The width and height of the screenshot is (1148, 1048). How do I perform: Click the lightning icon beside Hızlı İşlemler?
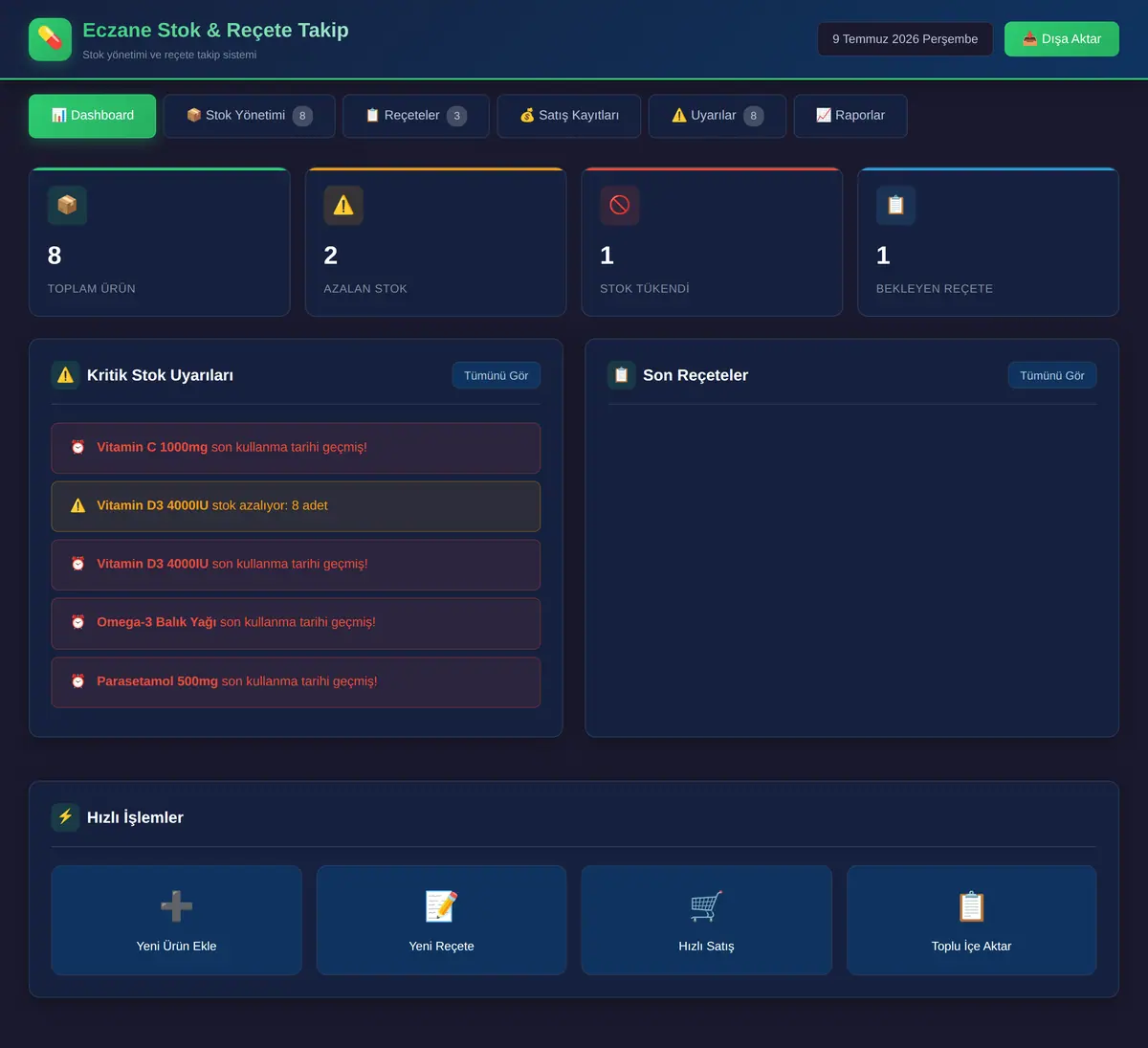66,817
